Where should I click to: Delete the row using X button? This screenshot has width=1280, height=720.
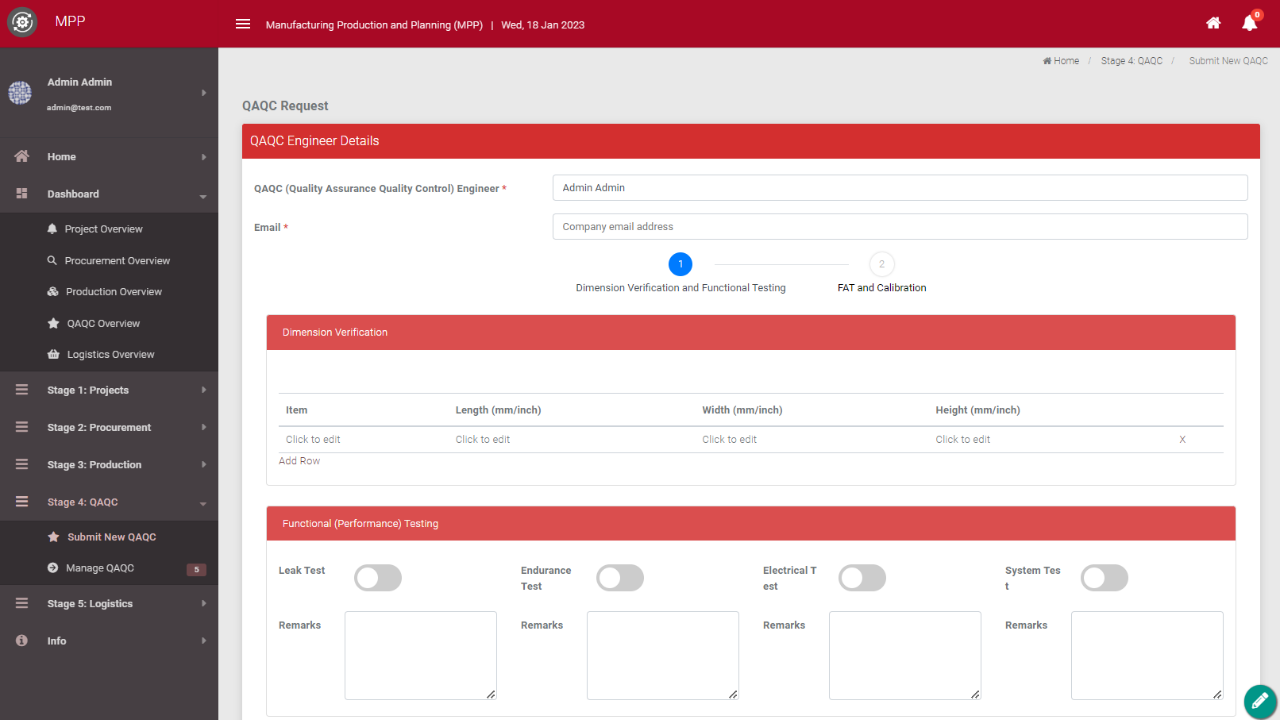click(x=1182, y=440)
